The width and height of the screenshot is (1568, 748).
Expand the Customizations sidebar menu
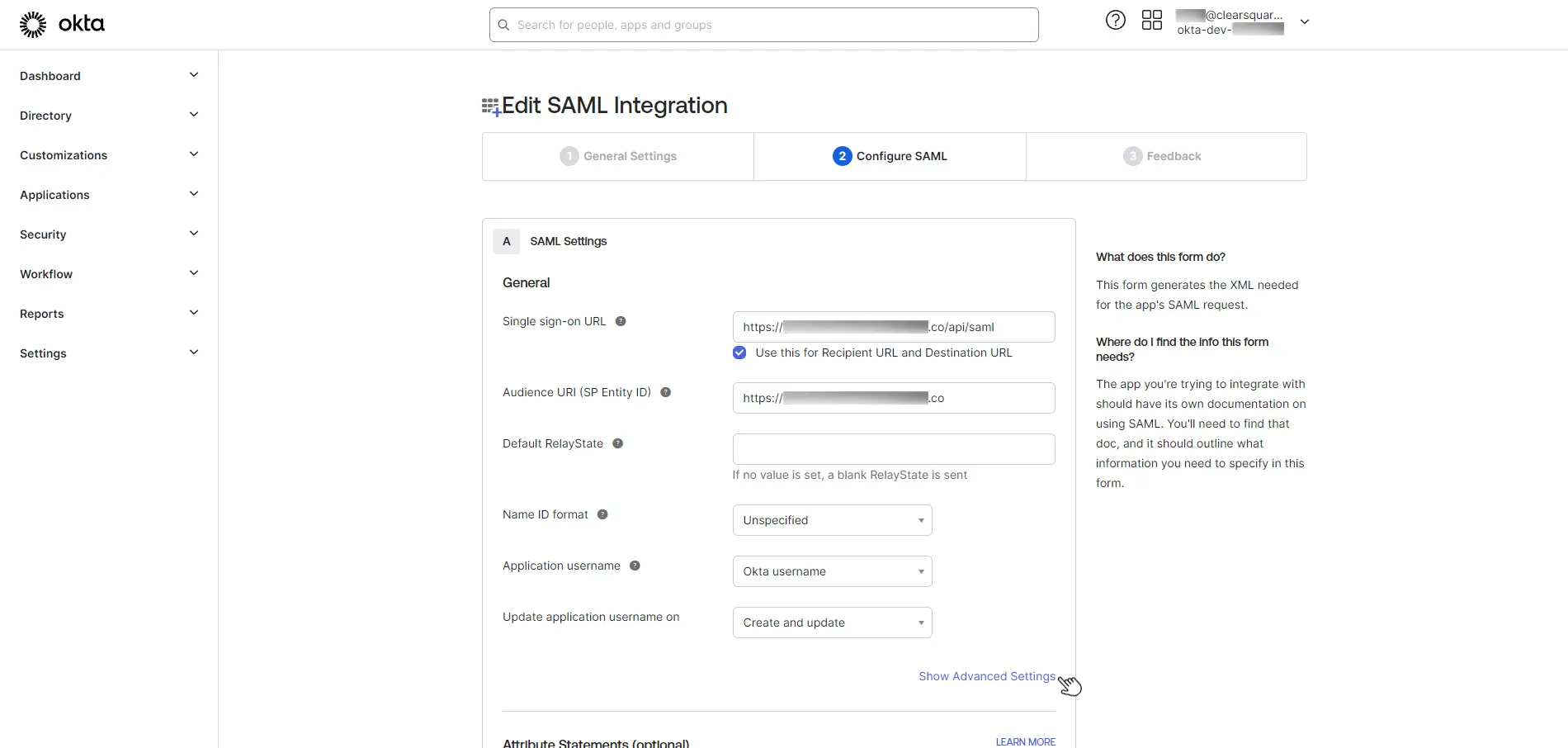coord(109,155)
